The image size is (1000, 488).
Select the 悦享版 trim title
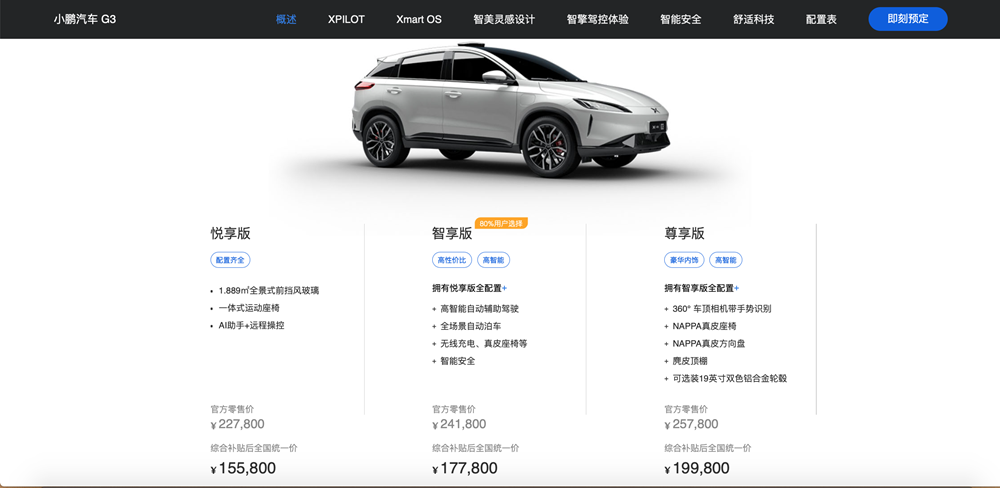pyautogui.click(x=230, y=233)
